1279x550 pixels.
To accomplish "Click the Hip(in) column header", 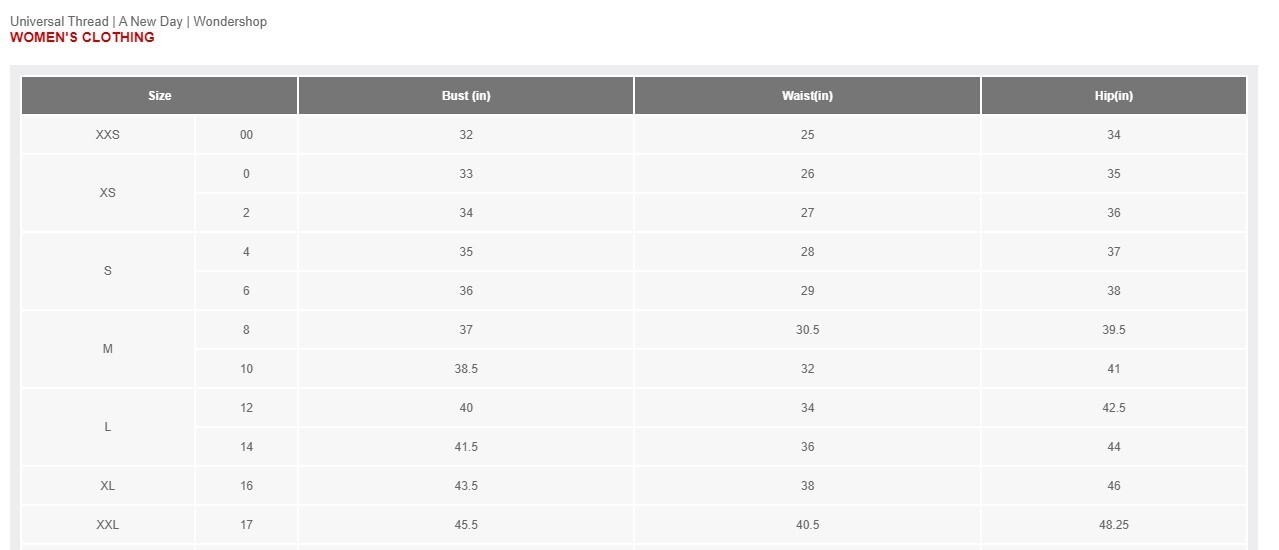I will [x=1114, y=96].
